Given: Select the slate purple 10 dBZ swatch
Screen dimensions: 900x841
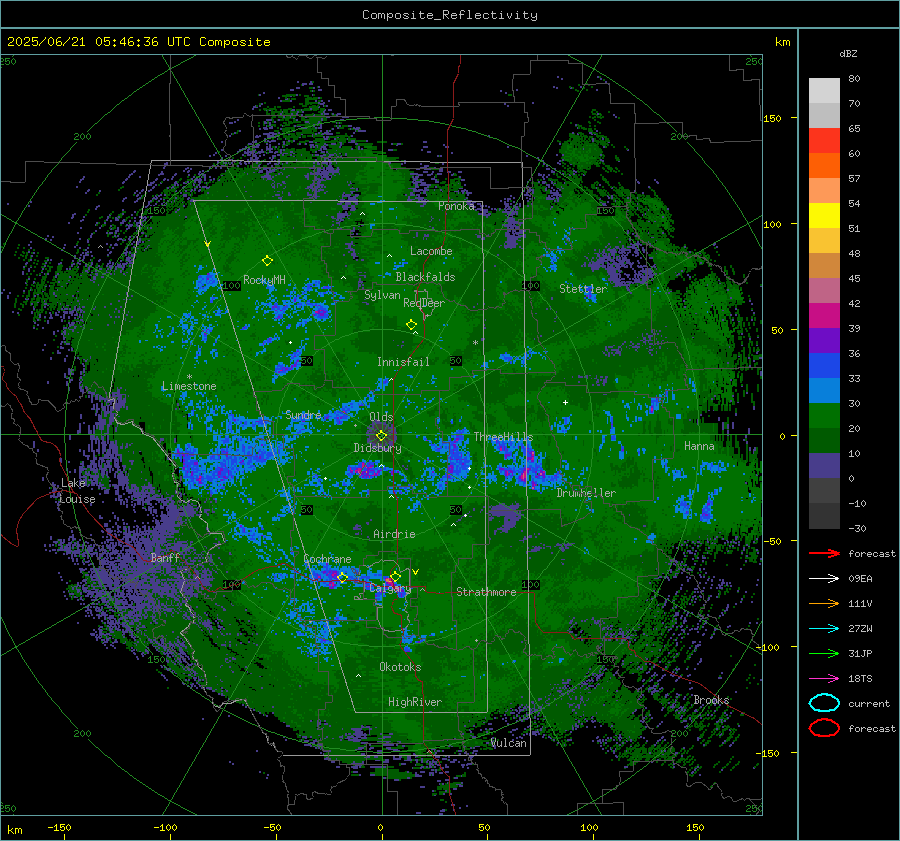Looking at the screenshot, I should click(824, 465).
